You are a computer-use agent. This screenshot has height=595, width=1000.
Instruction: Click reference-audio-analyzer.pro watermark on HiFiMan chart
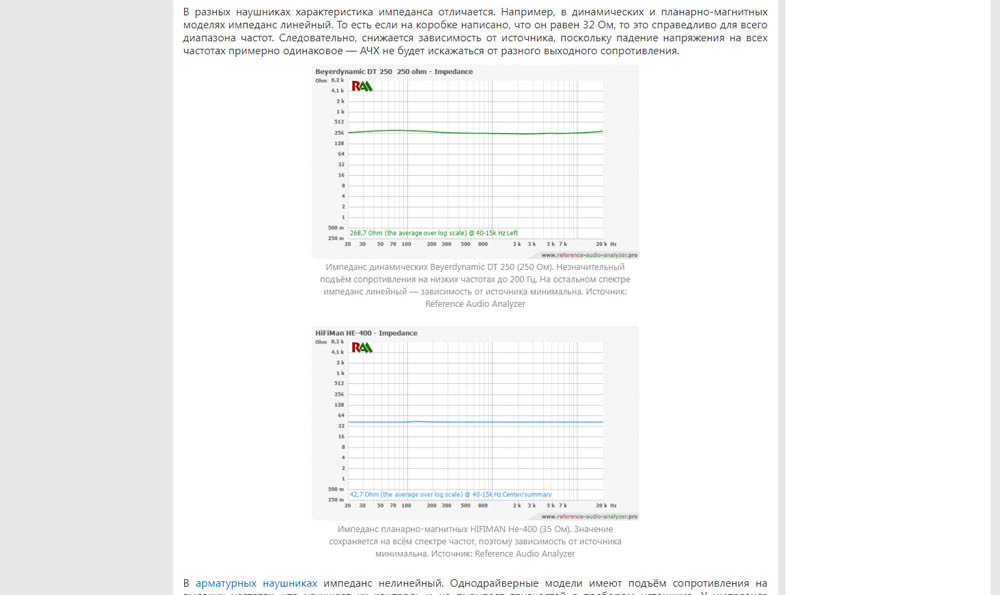(589, 517)
